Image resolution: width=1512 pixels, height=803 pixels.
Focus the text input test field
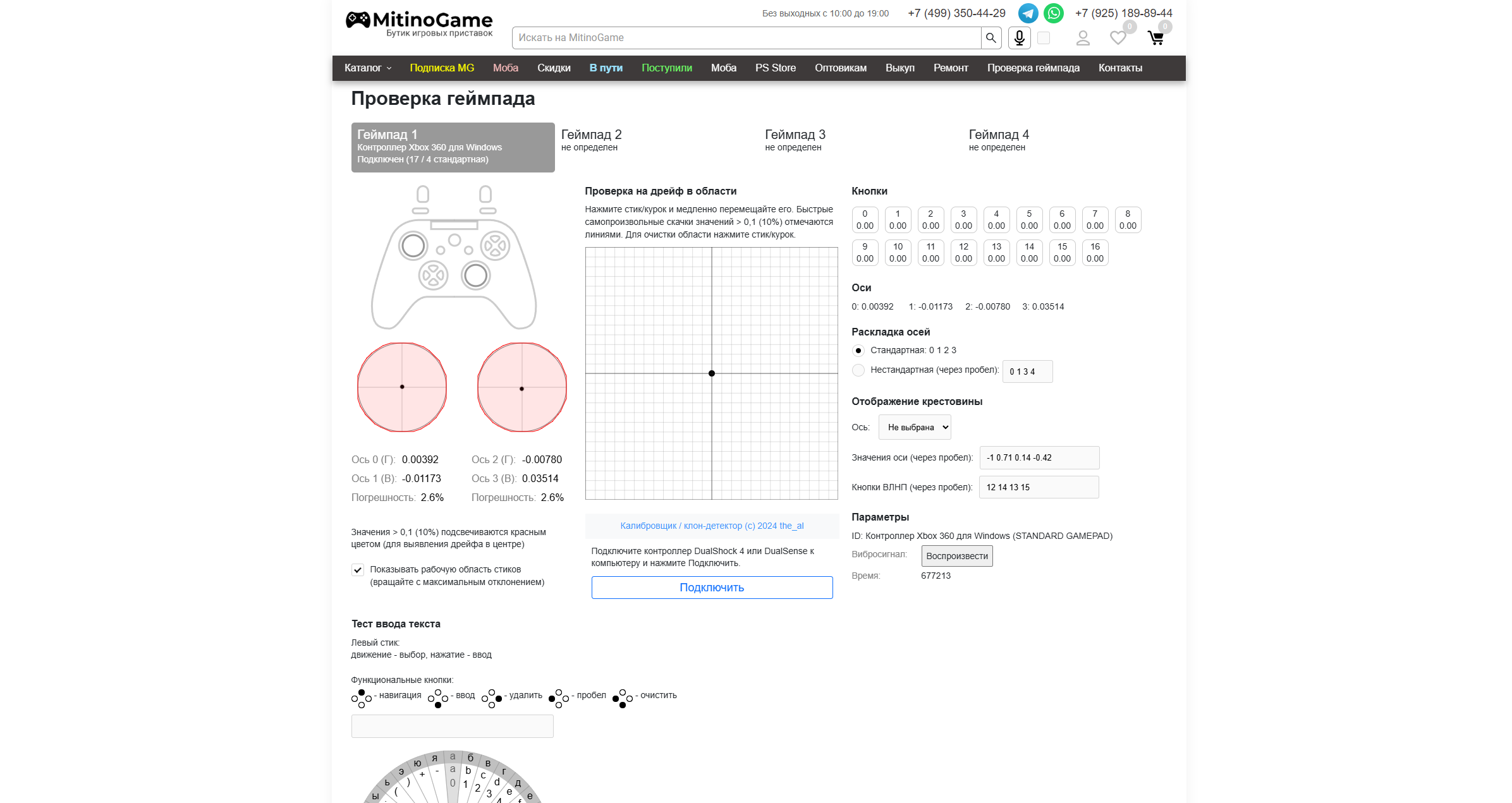pos(453,727)
